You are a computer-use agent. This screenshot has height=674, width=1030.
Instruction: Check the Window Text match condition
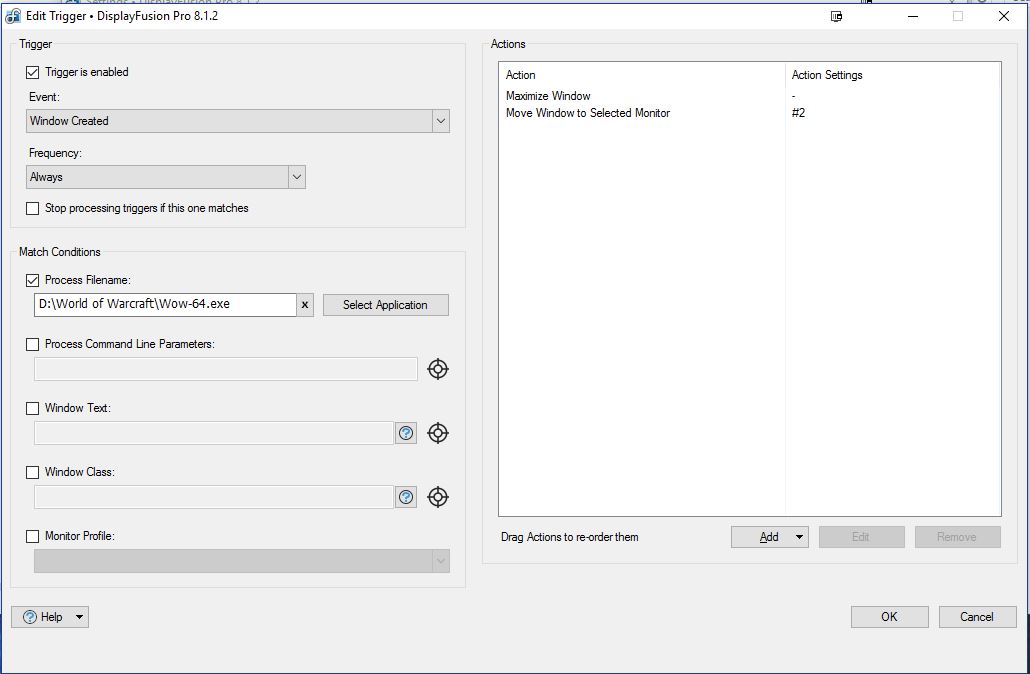click(x=33, y=408)
